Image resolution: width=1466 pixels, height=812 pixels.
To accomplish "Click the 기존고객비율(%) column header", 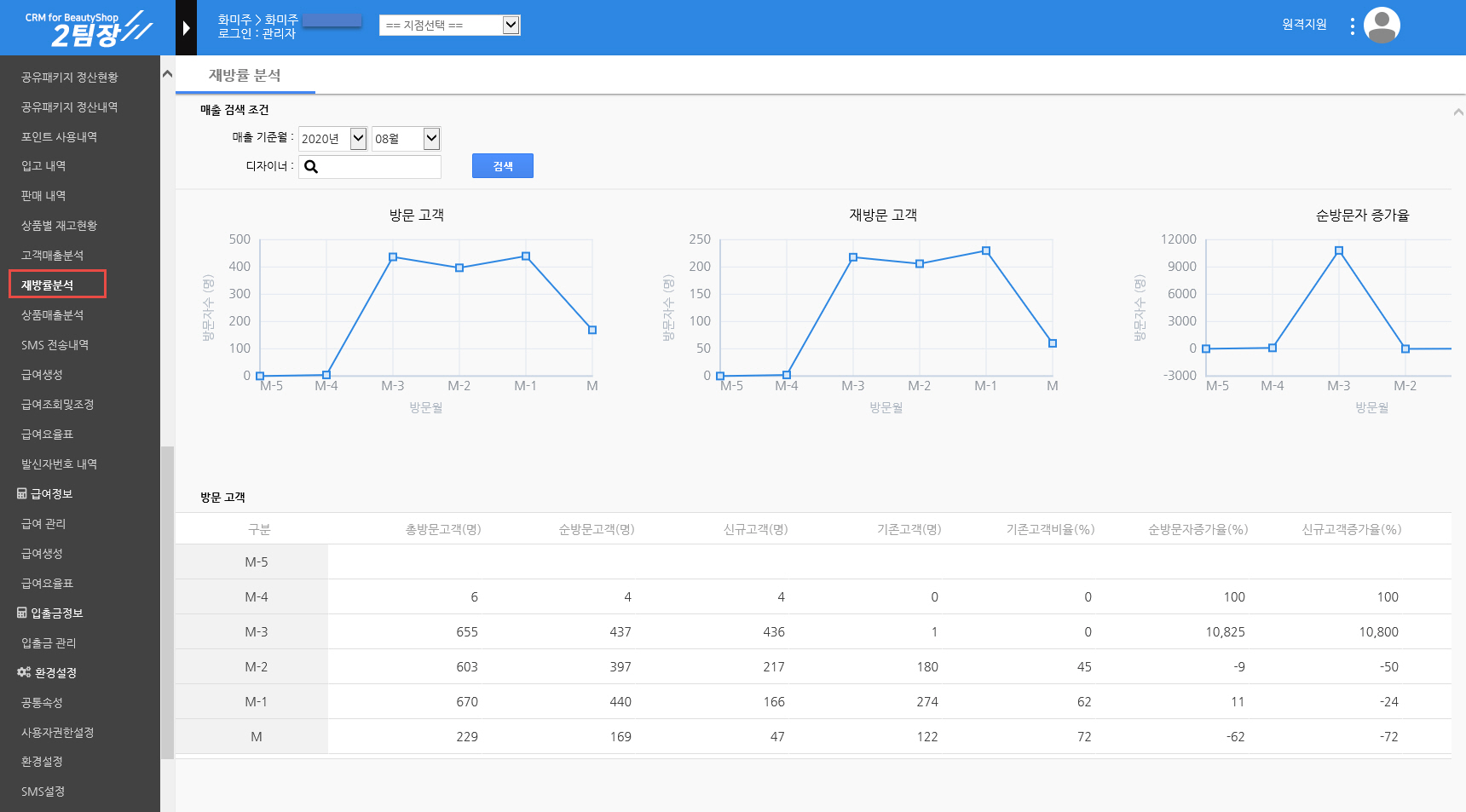I will tap(1050, 529).
